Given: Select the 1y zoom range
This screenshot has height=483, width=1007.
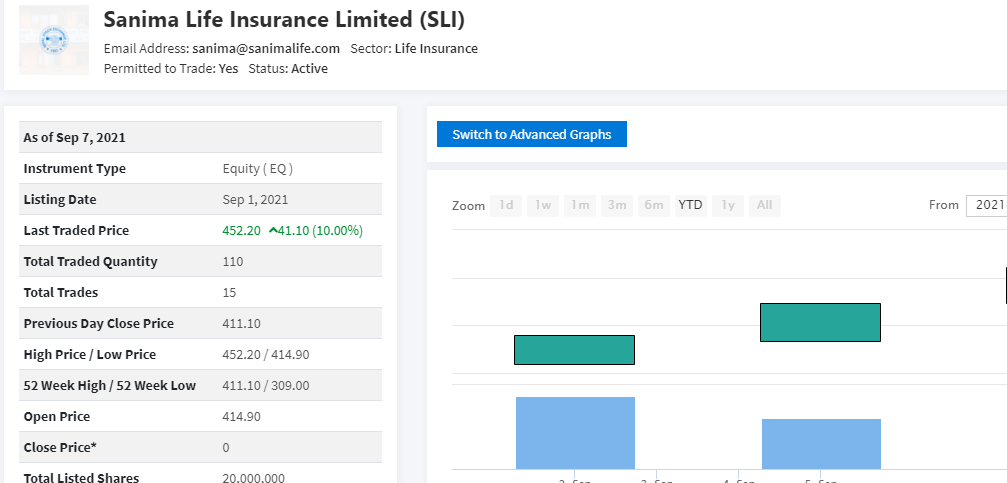Looking at the screenshot, I should [x=728, y=206].
